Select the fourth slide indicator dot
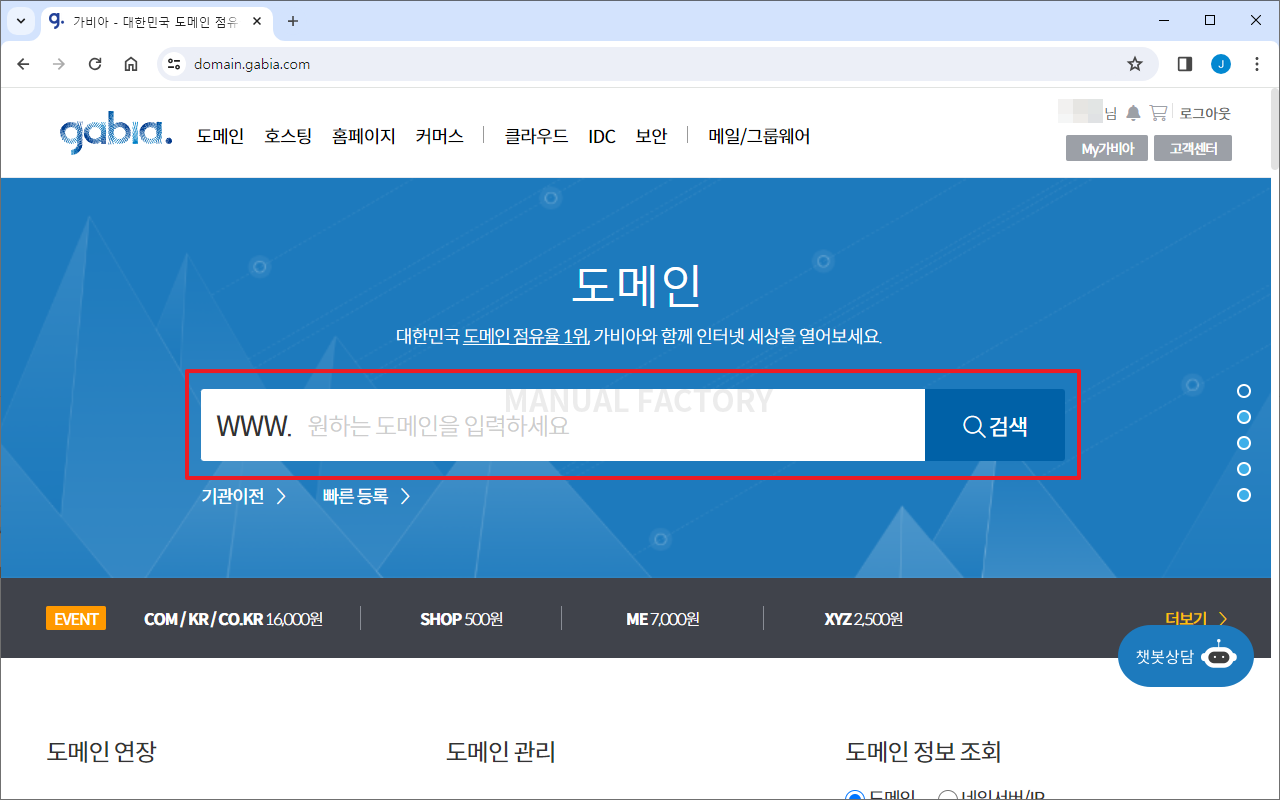The width and height of the screenshot is (1280, 800). [x=1244, y=469]
